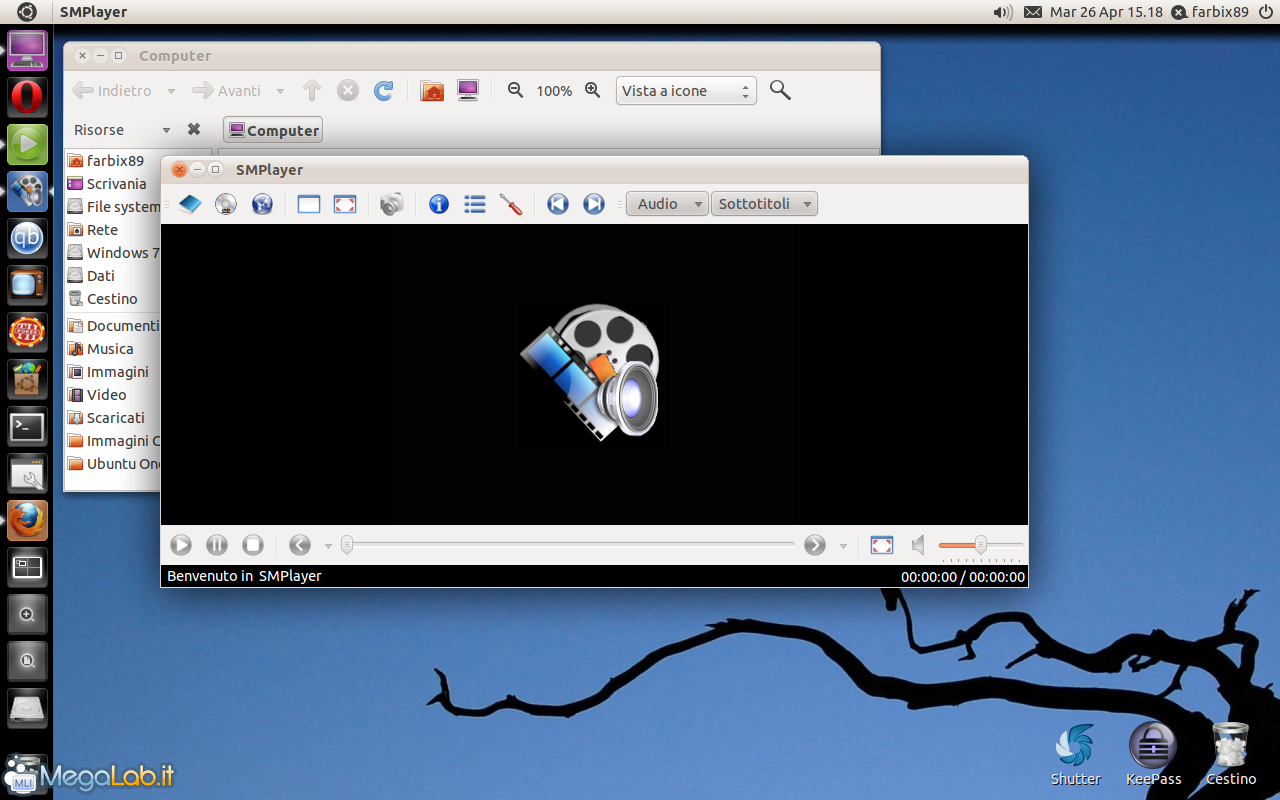Open the Vista a icone combo box
This screenshot has width=1280, height=800.
pos(686,91)
